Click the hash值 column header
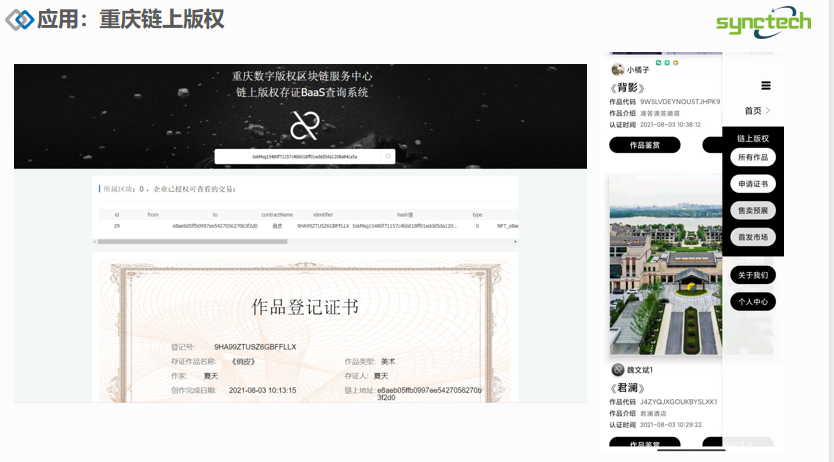The height and width of the screenshot is (462, 834). 405,215
